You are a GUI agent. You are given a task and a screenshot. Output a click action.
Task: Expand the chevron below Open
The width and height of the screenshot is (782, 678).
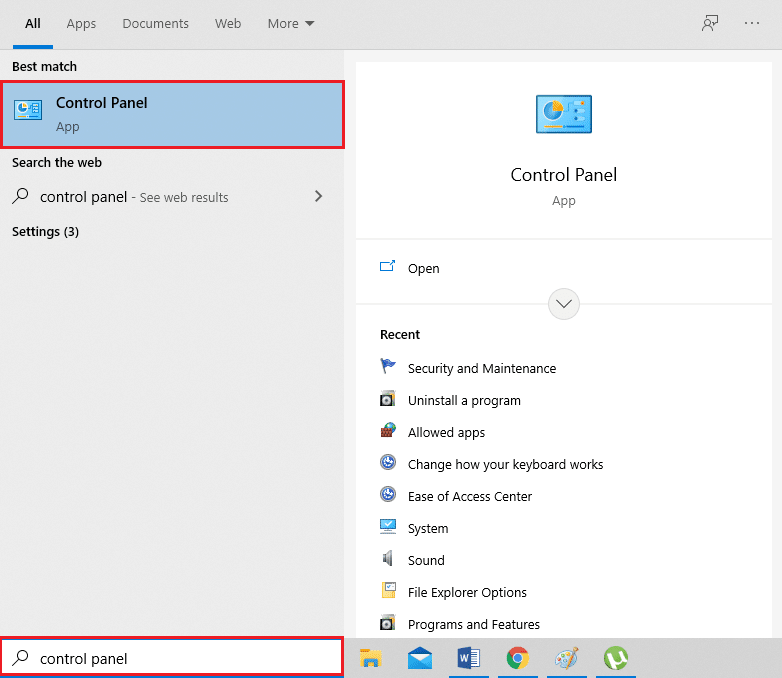(564, 303)
